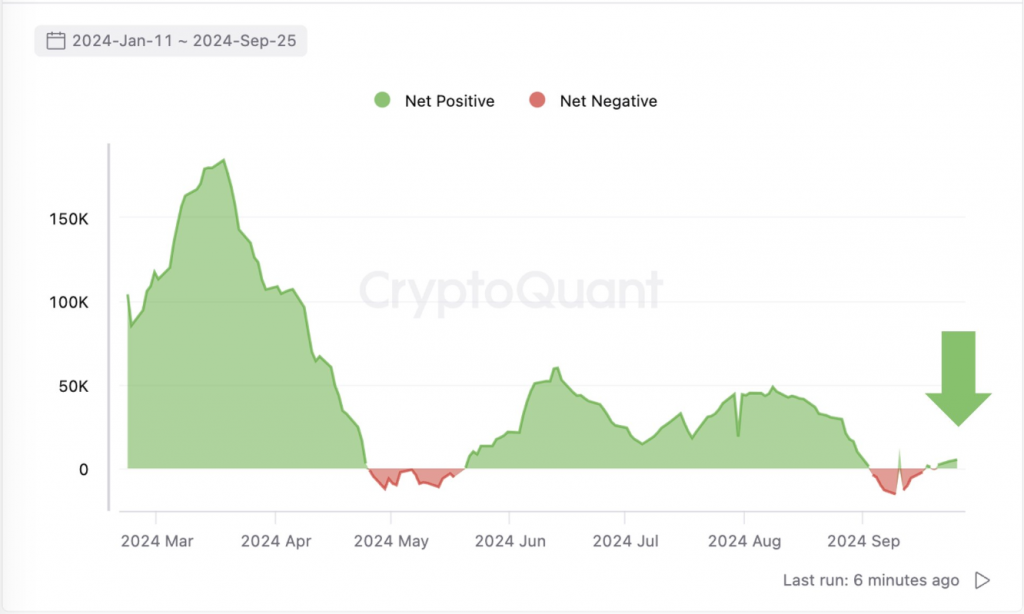Click the calendar icon in date selector
The image size is (1024, 614).
pos(56,41)
